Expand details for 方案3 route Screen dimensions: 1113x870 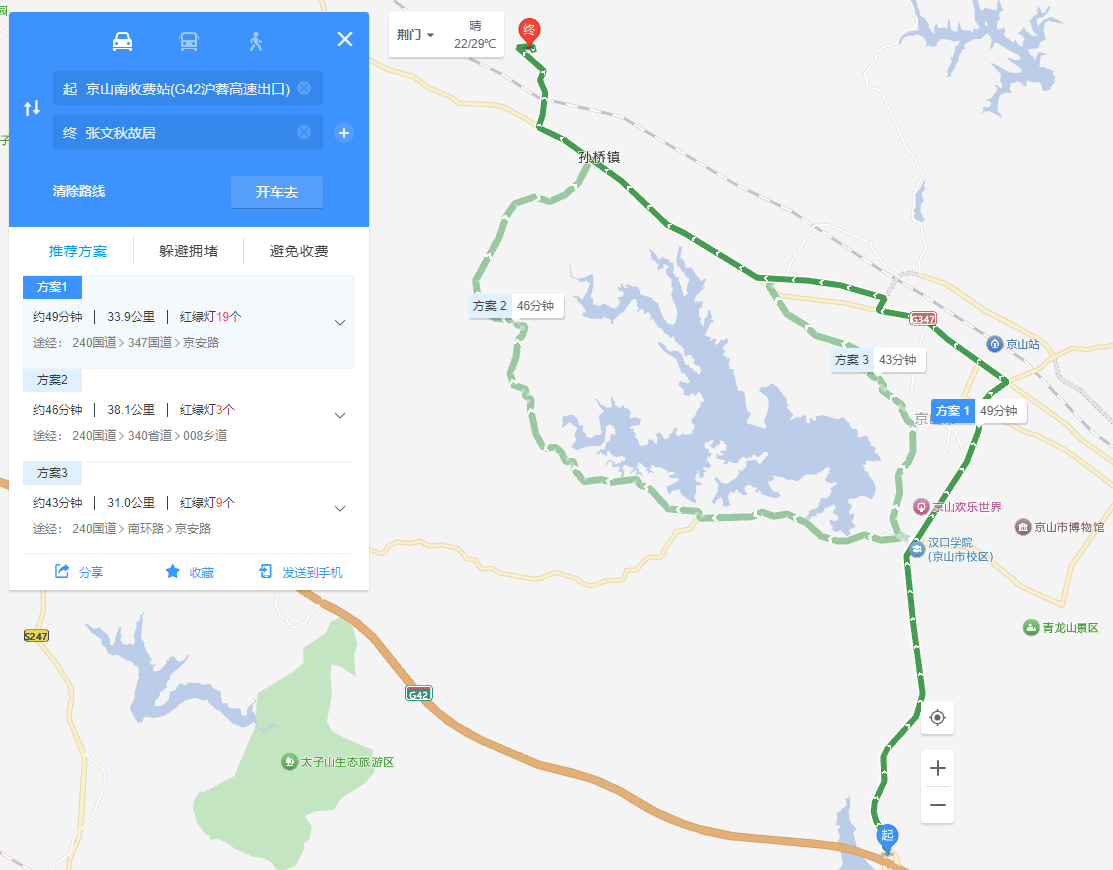tap(340, 508)
